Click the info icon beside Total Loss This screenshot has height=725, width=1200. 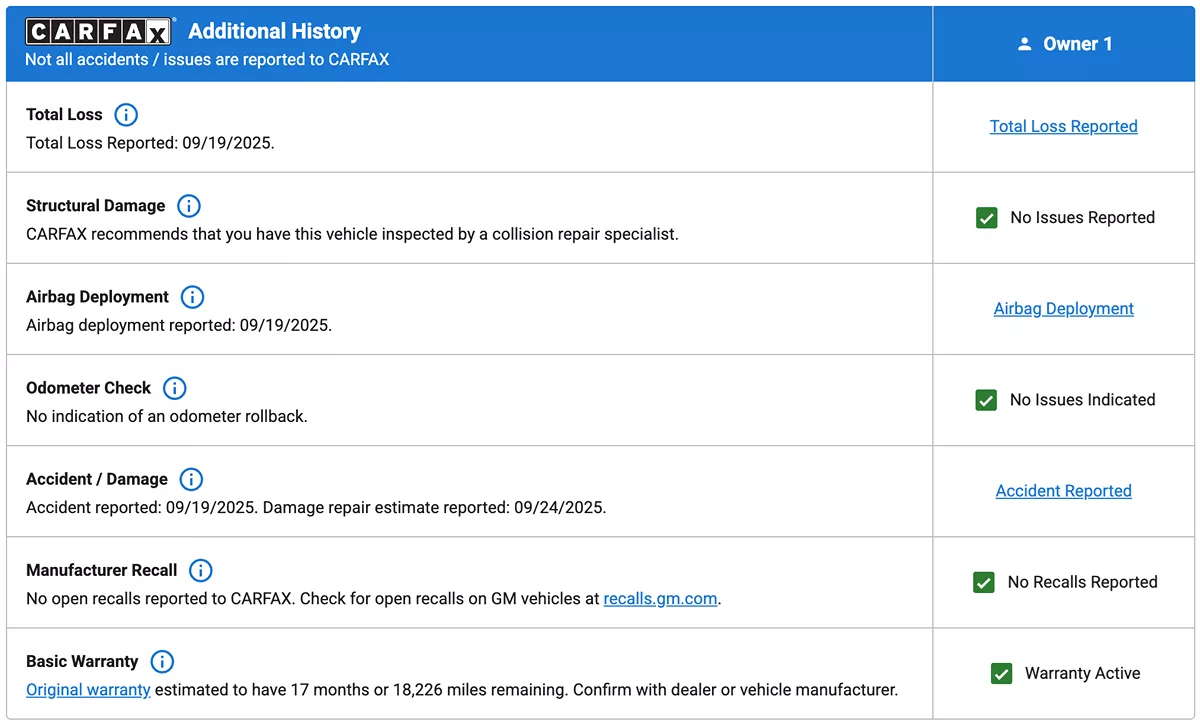pos(126,114)
